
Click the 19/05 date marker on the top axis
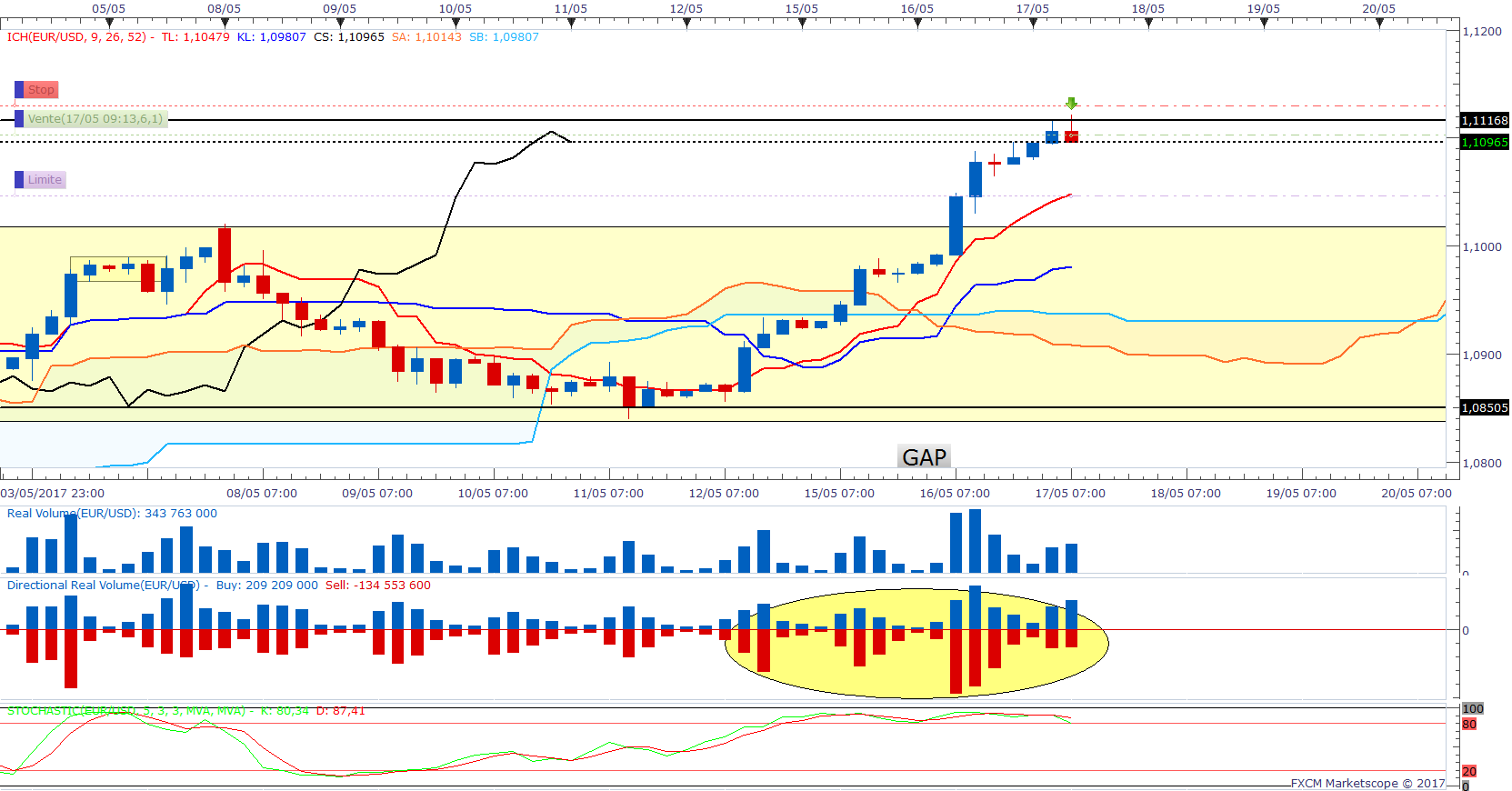tap(1264, 9)
